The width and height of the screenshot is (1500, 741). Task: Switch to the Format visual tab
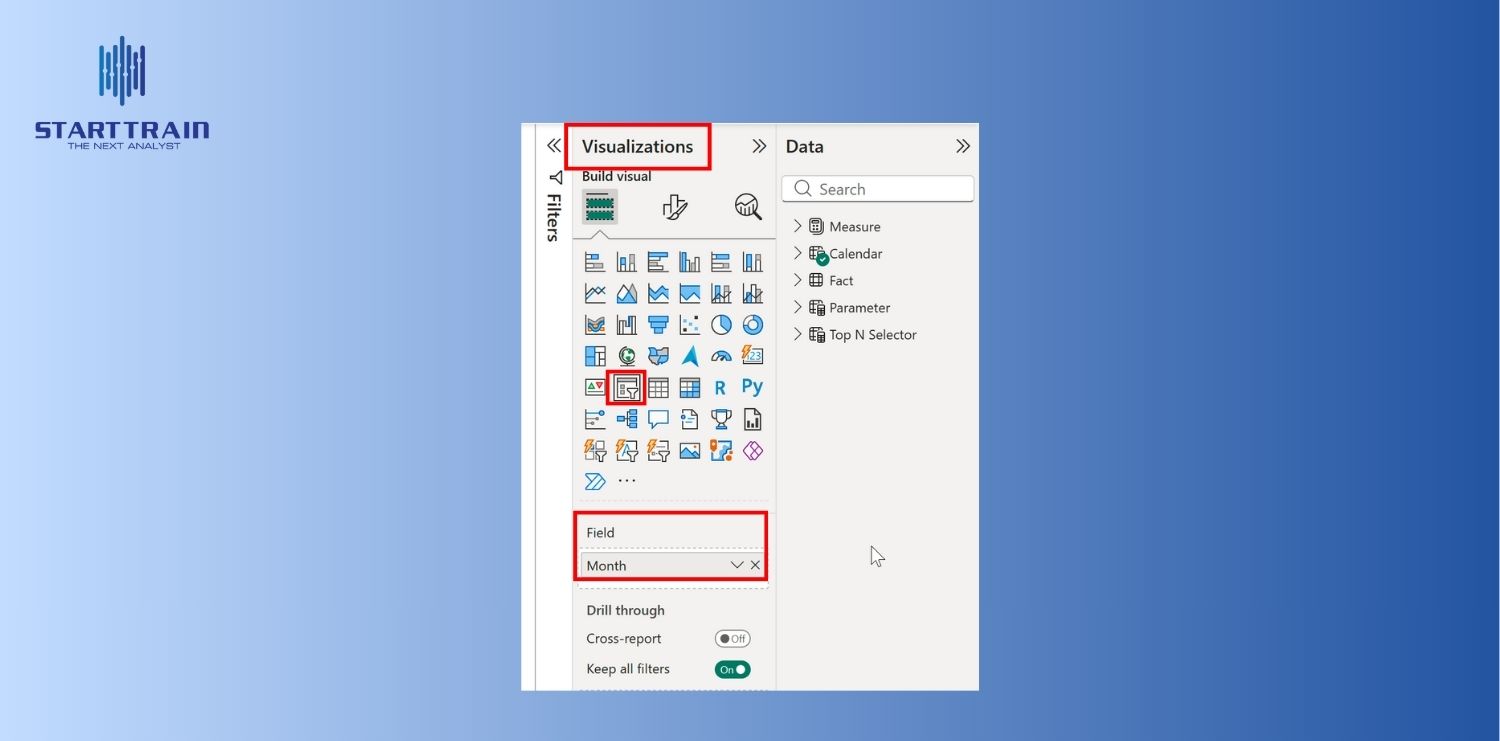click(675, 207)
